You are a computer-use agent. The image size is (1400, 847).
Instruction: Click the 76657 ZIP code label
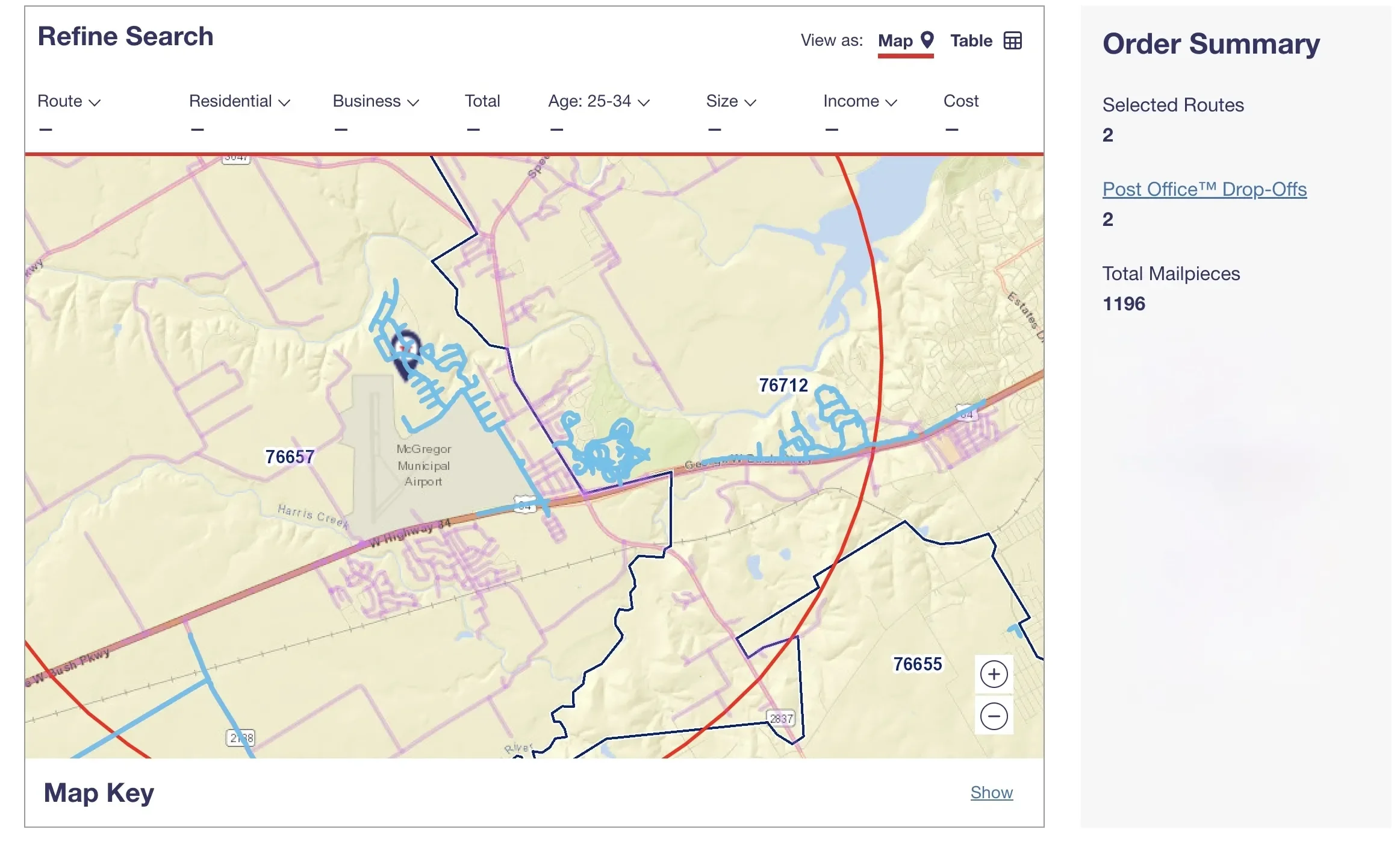(289, 457)
